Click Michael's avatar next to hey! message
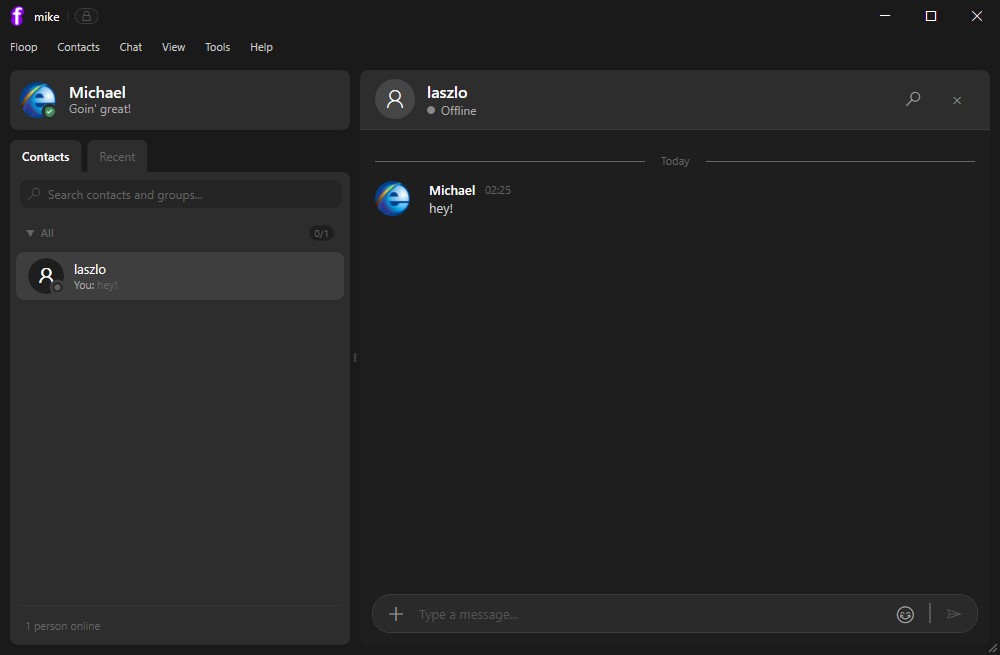1000x655 pixels. tap(392, 198)
